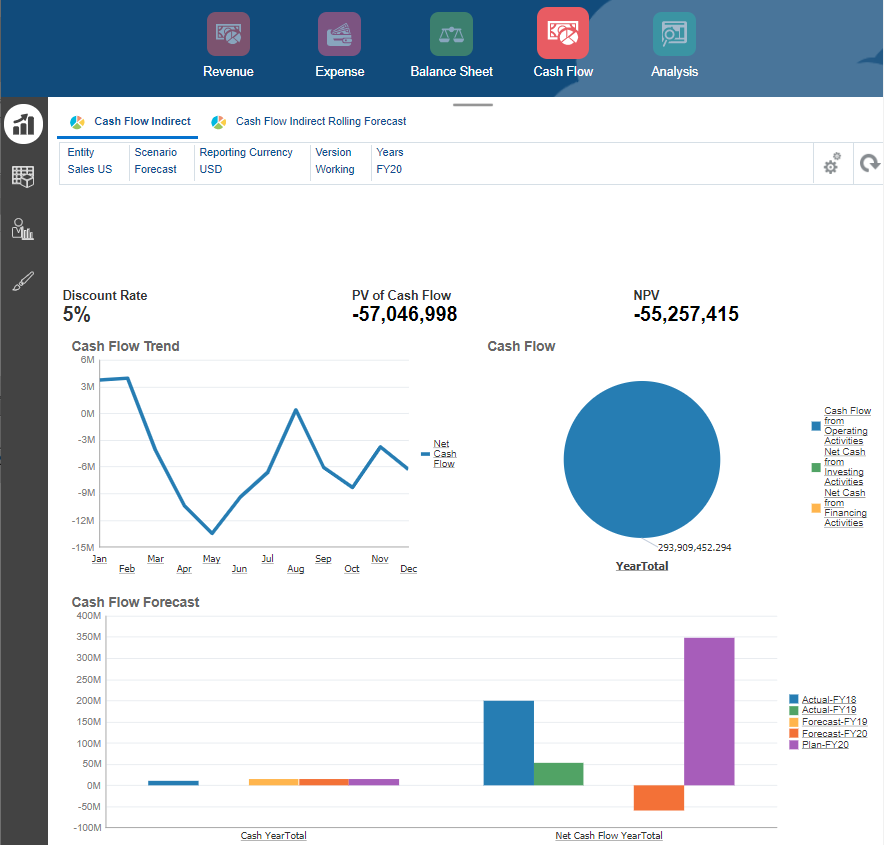Switch to Cash Flow Indirect Rolling Forecast tab

[309, 121]
